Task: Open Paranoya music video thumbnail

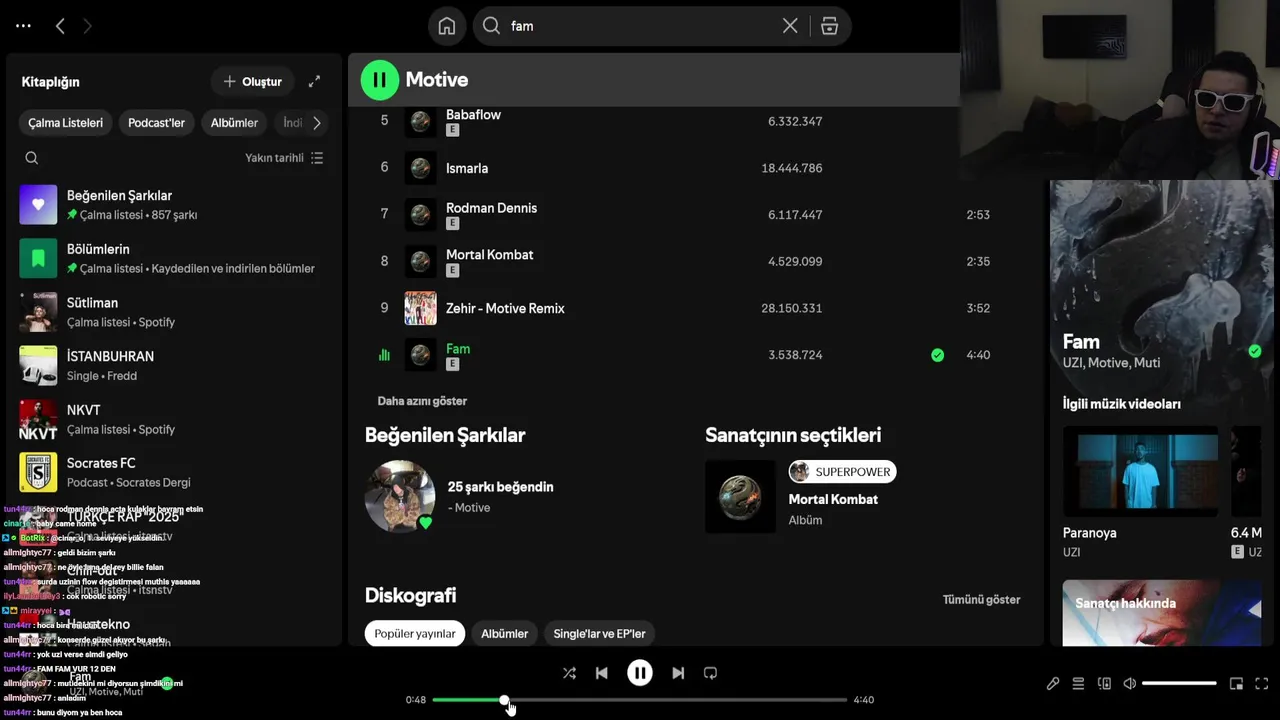Action: tap(1140, 471)
